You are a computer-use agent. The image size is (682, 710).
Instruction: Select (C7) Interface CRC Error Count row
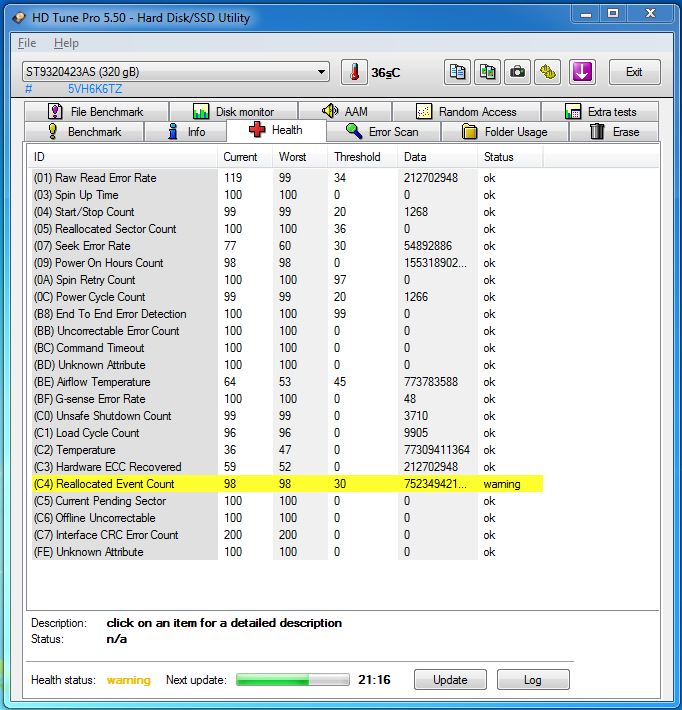point(287,535)
